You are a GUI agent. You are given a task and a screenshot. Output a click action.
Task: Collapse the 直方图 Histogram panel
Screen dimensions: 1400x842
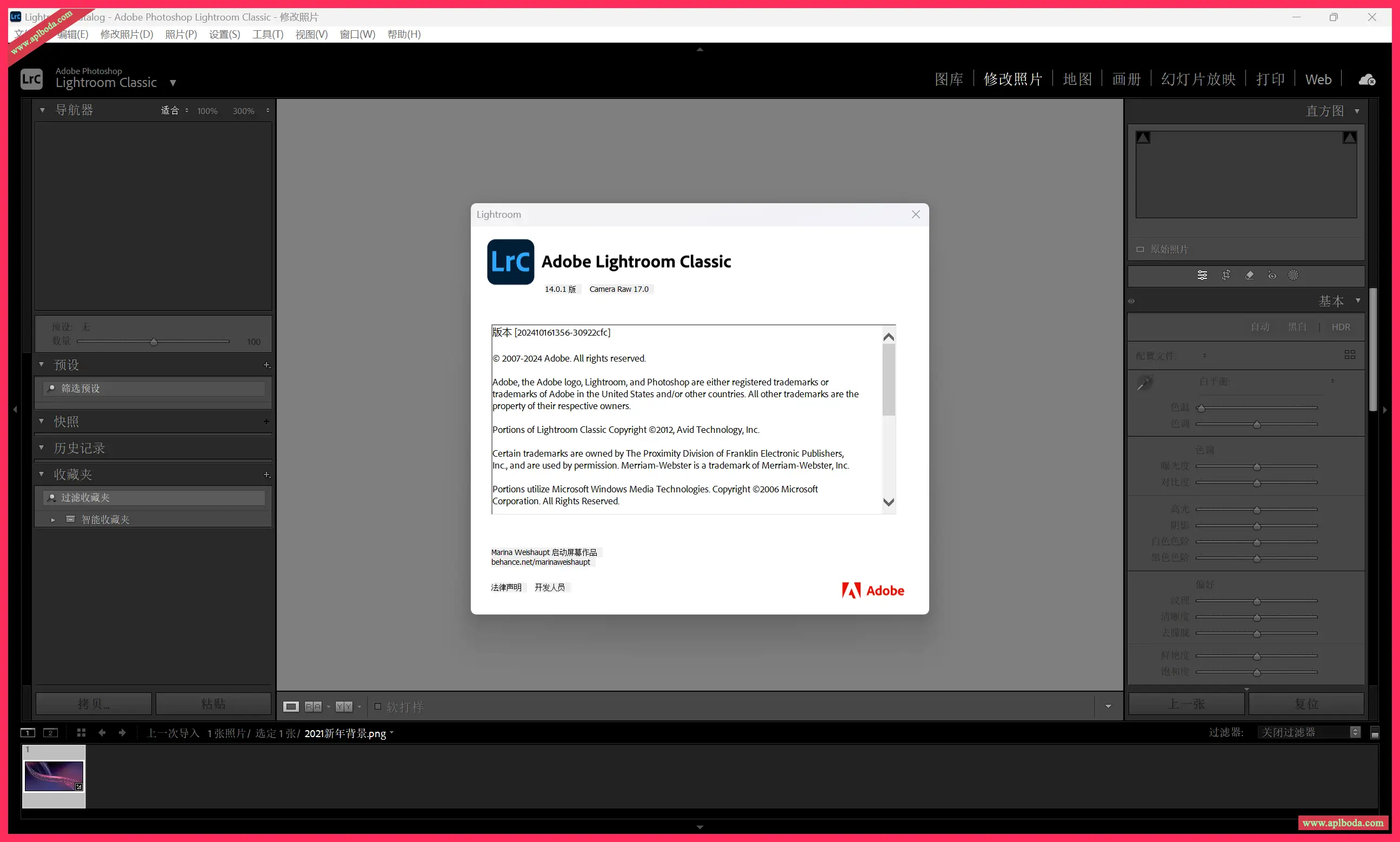[x=1357, y=111]
